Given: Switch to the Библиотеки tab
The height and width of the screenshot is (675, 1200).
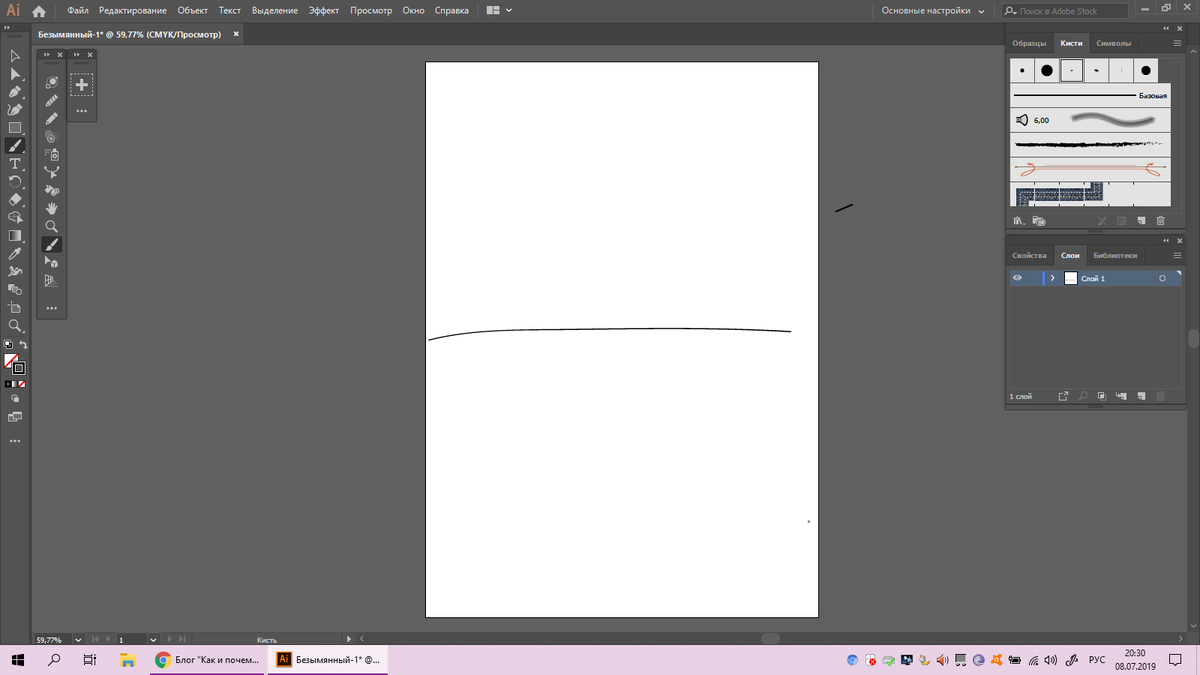Looking at the screenshot, I should point(1115,255).
